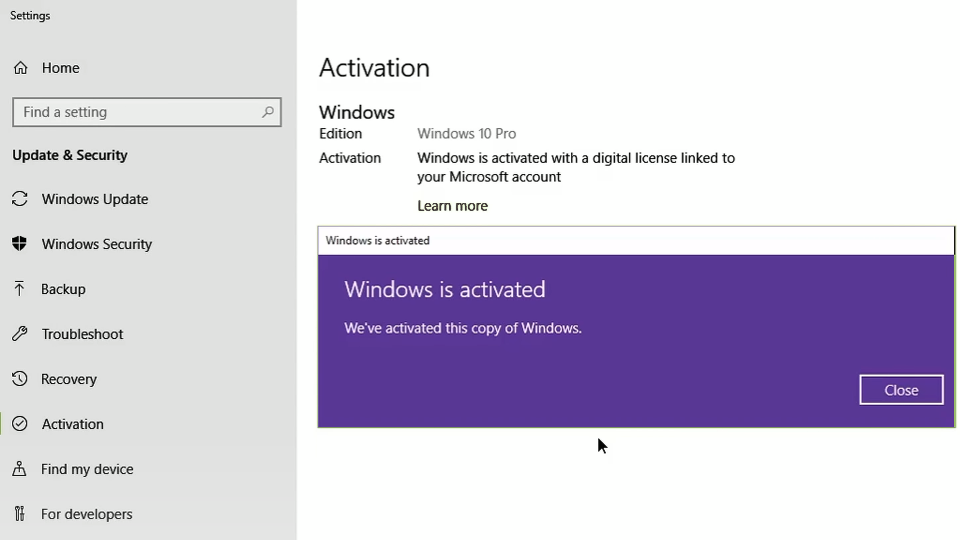Viewport: 960px width, 540px height.
Task: Open the Windows Update page
Action: pyautogui.click(x=95, y=199)
